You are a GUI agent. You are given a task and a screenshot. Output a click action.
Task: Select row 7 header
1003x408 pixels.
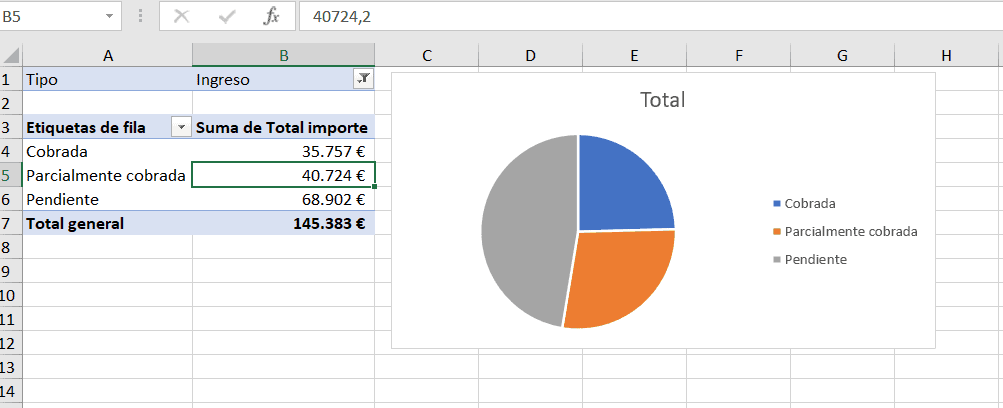click(x=11, y=223)
